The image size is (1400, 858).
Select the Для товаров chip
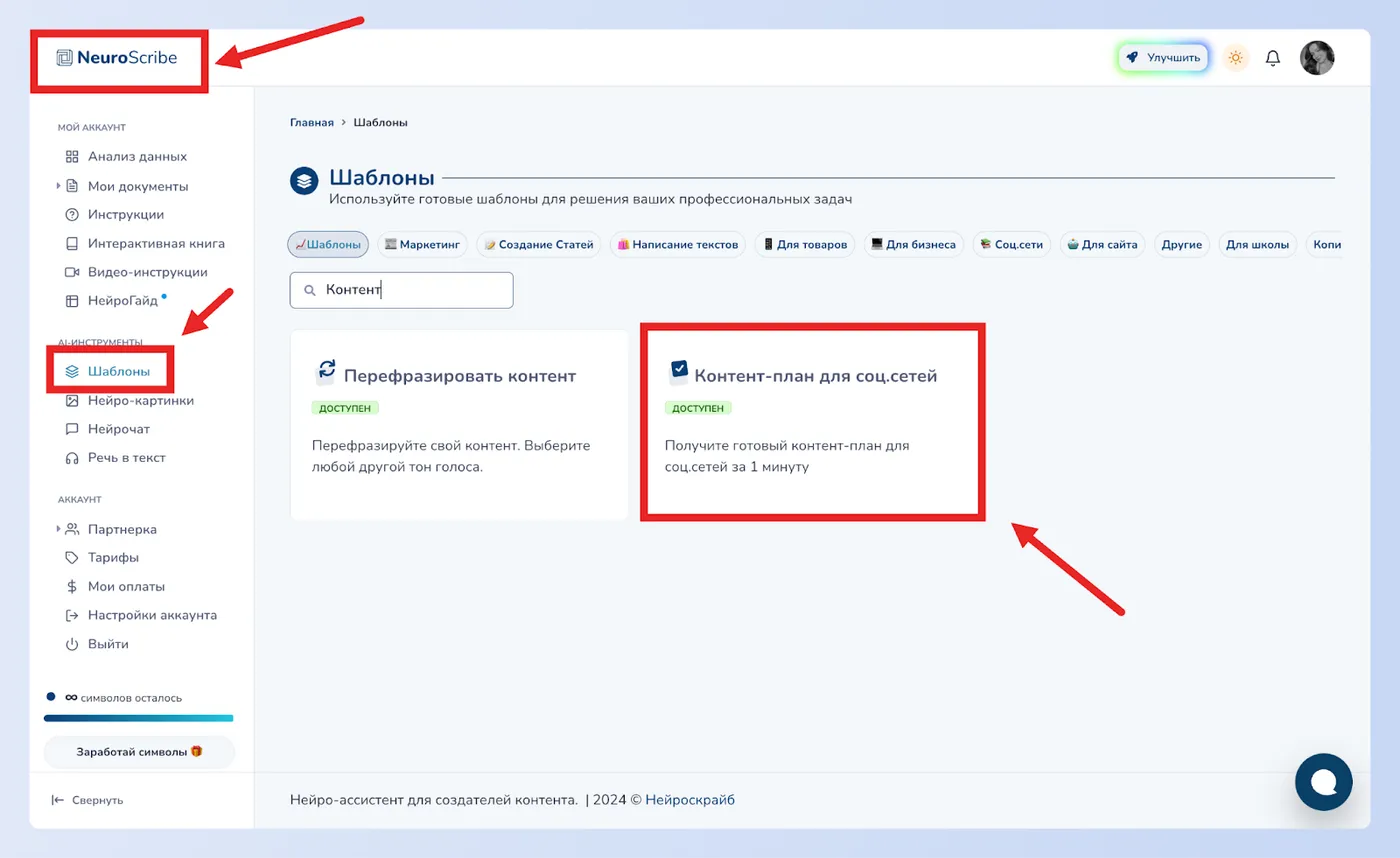(805, 244)
